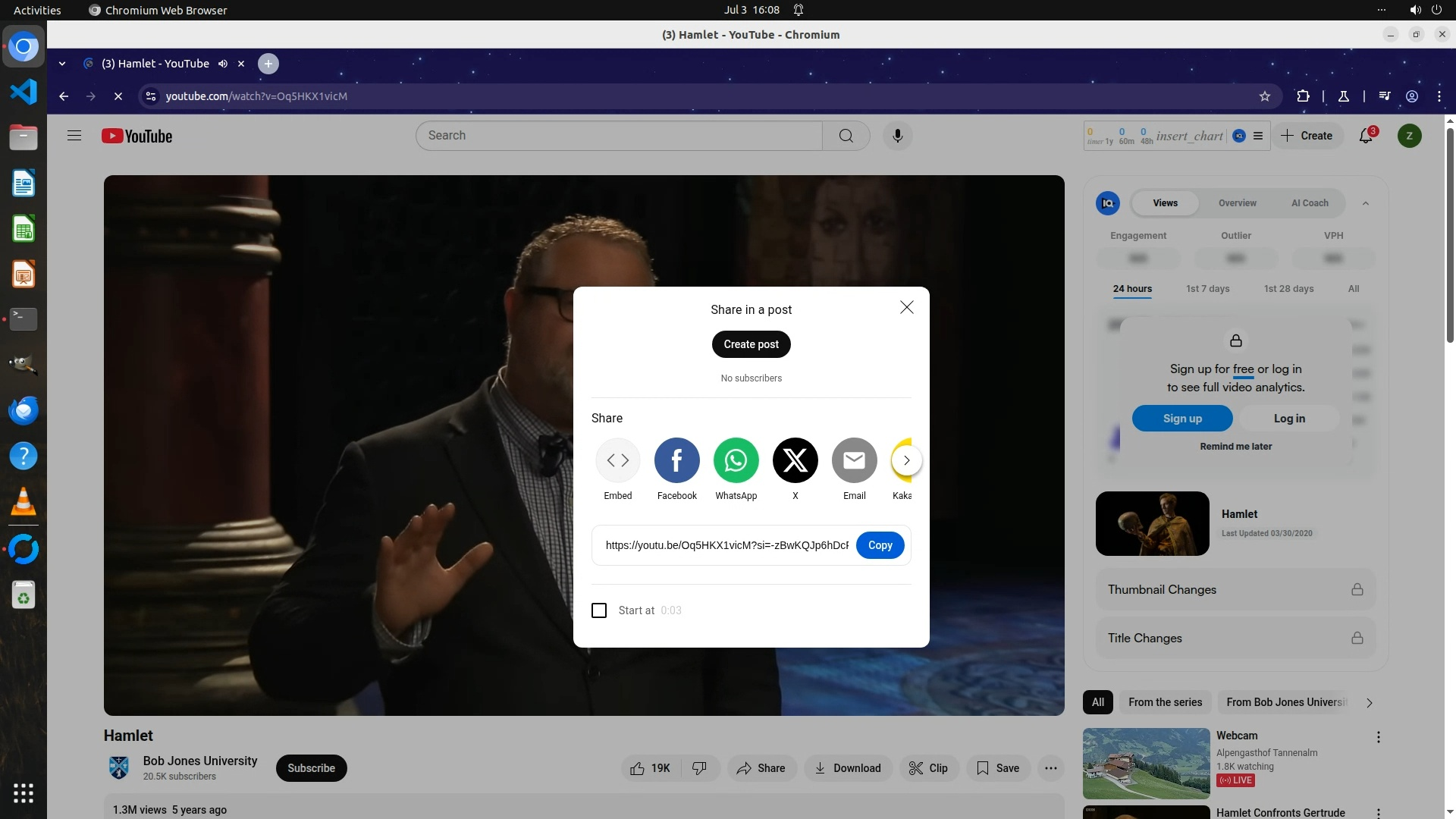Expand the Thumbnail Changes section
1456x819 pixels.
coord(1235,590)
